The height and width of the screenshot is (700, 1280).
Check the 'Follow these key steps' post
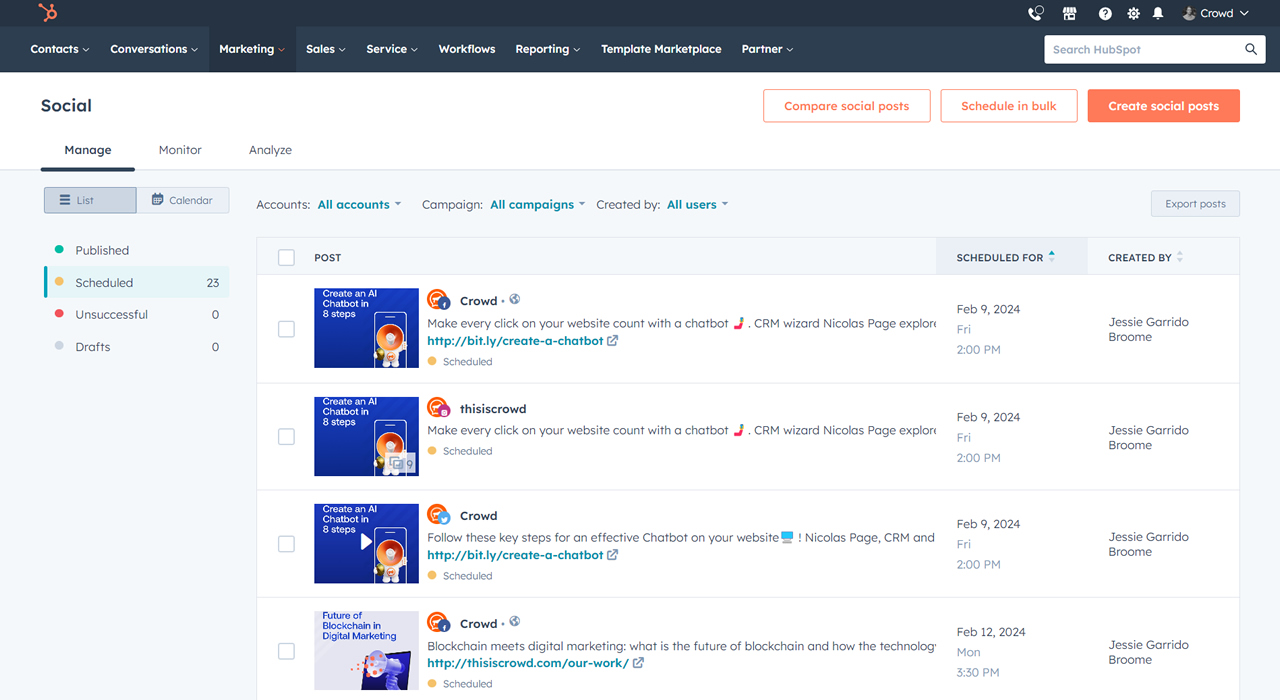click(286, 544)
